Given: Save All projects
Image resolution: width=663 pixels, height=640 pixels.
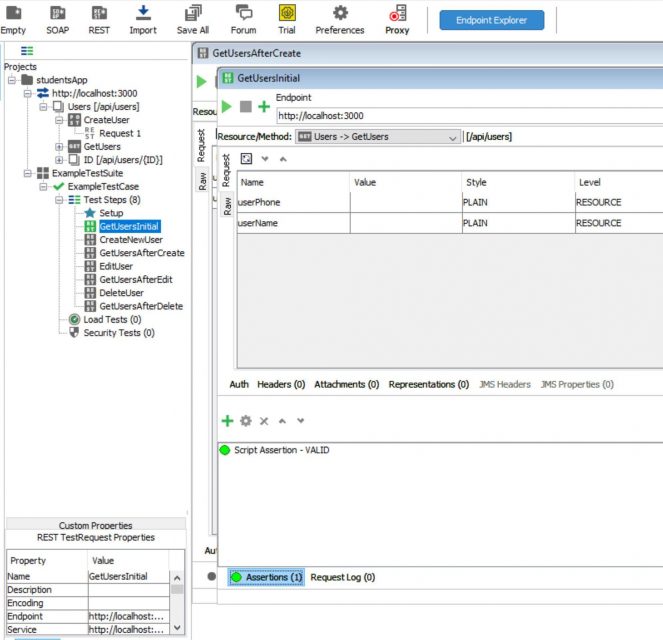Looking at the screenshot, I should (x=193, y=20).
